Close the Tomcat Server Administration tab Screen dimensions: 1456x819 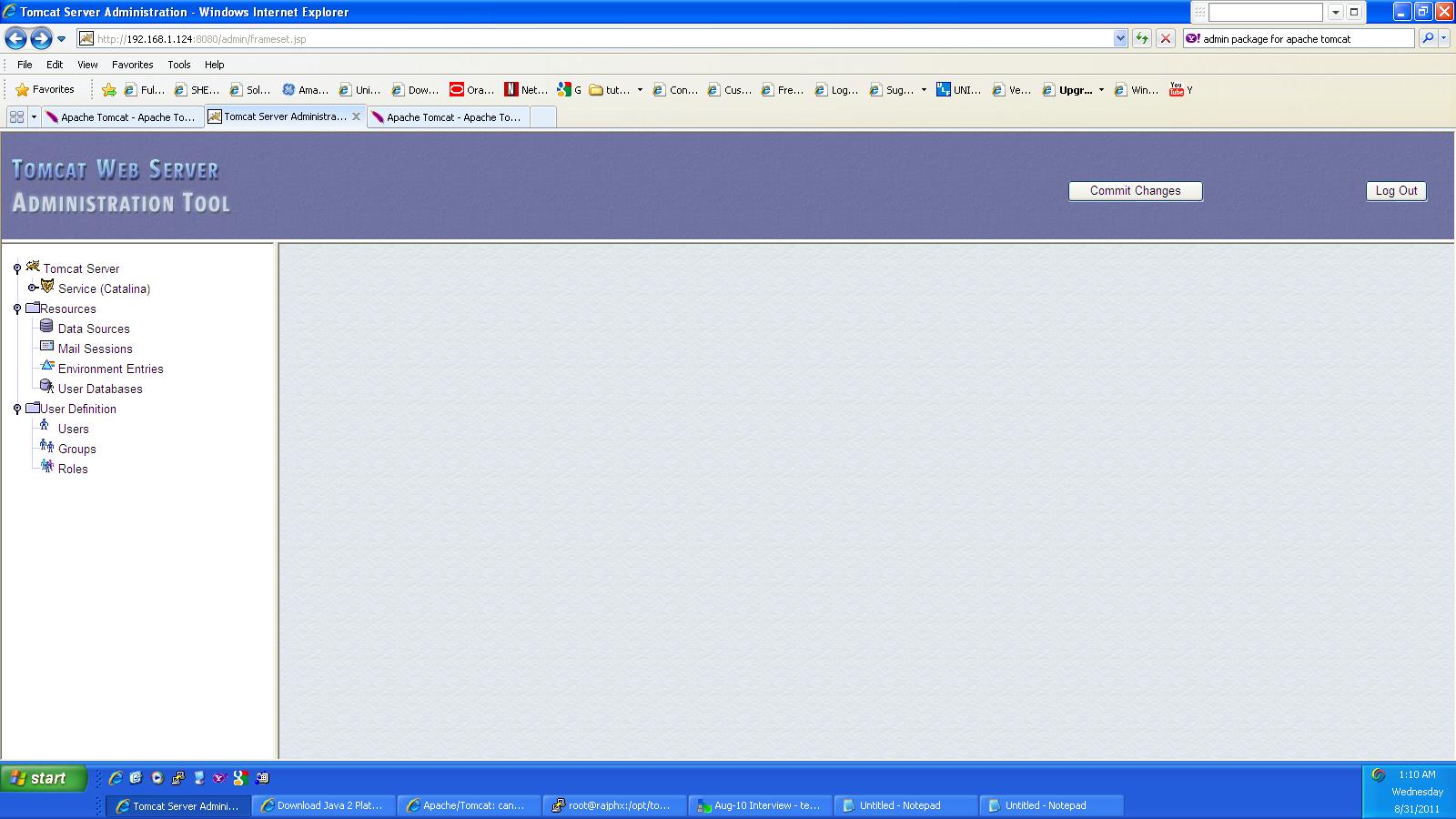[x=356, y=116]
